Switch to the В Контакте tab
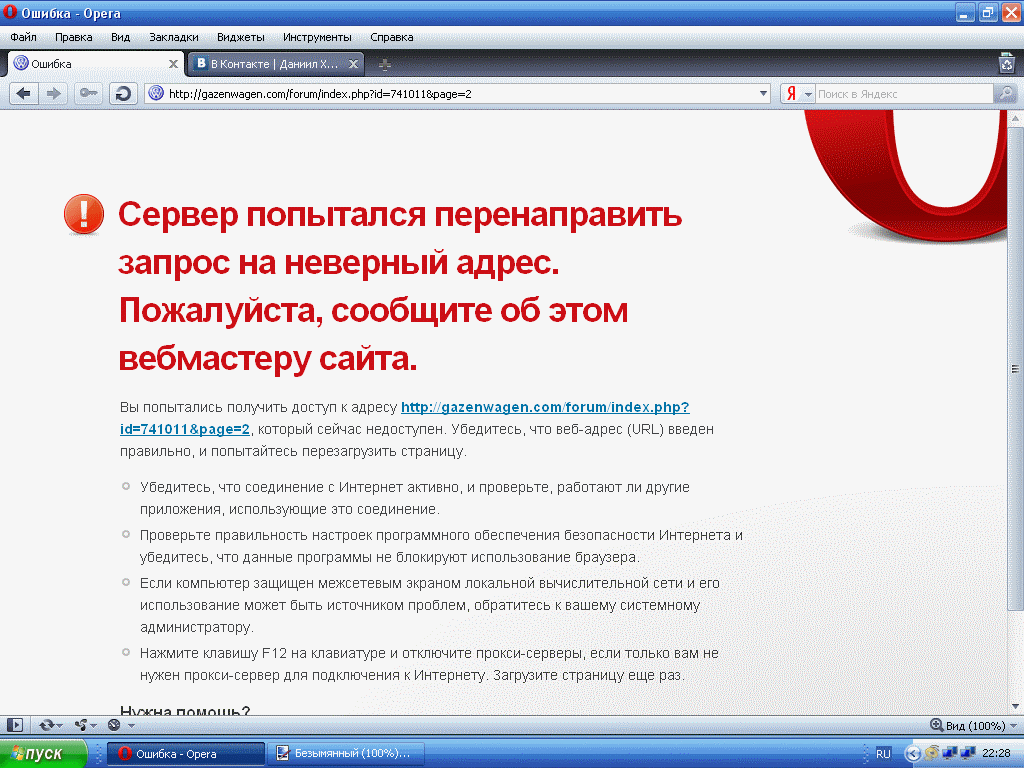Screen dimensions: 1024x768 tap(276, 64)
